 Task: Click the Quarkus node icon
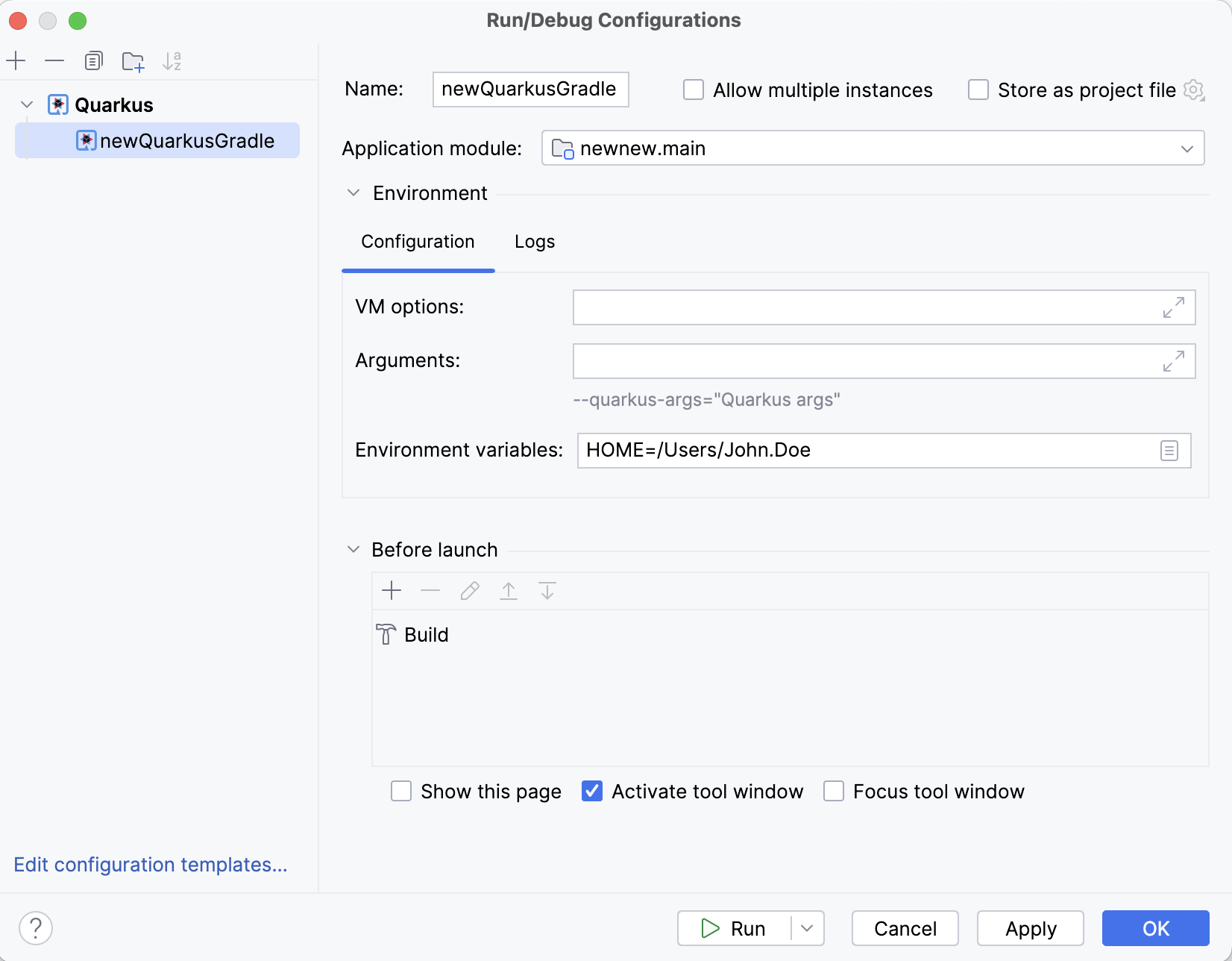click(58, 104)
